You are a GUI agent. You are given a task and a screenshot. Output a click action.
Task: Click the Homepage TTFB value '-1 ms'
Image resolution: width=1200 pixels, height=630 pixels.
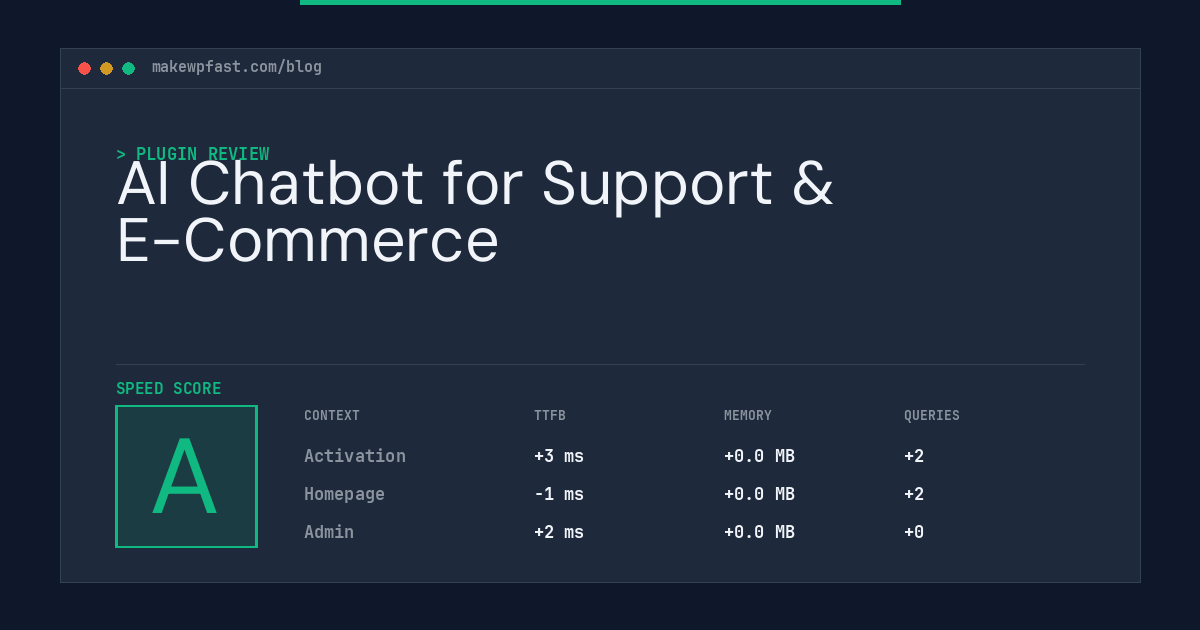tap(559, 494)
